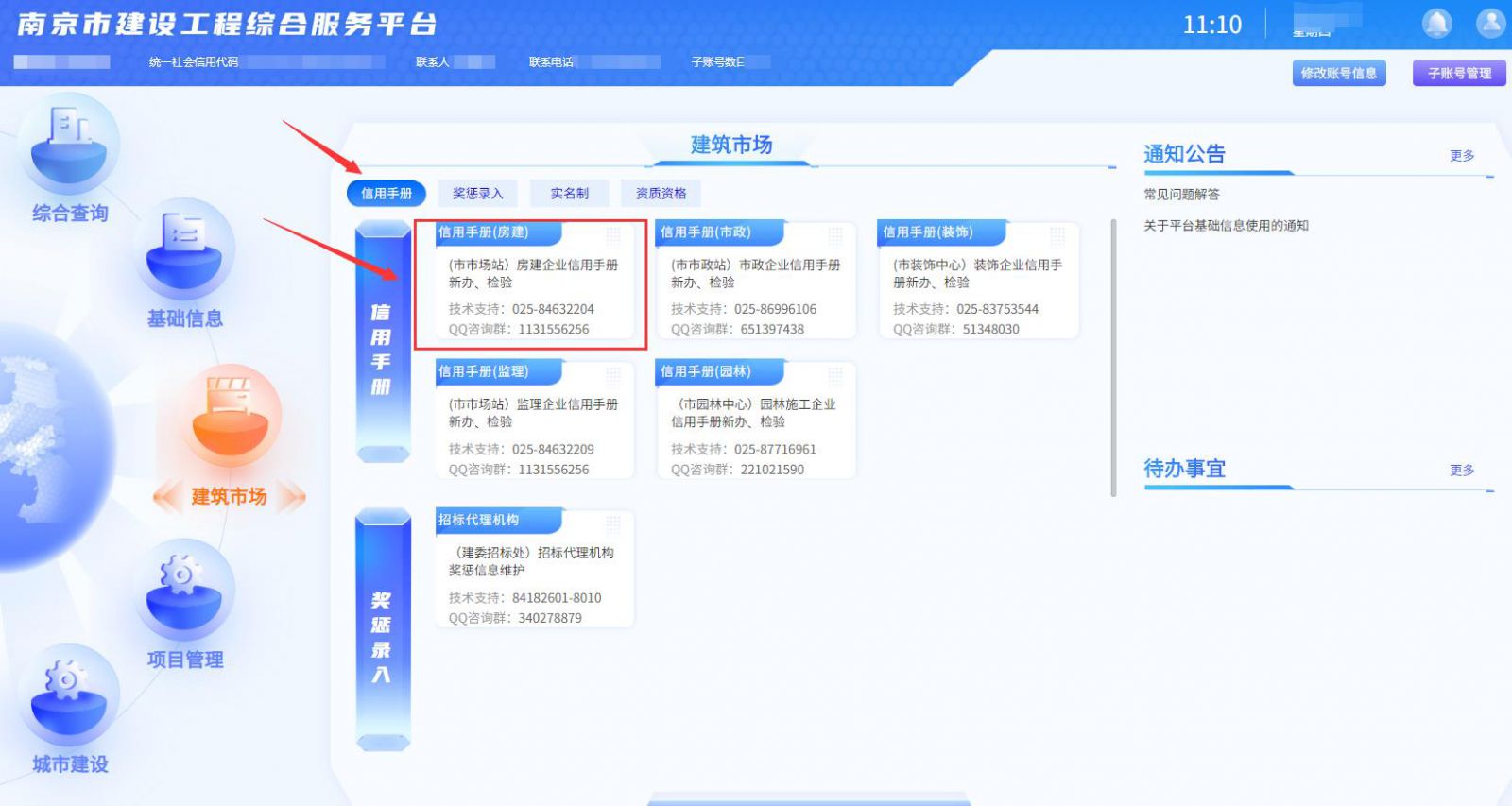
Task: Open 更多 link in 通知公告
Action: 1462,155
